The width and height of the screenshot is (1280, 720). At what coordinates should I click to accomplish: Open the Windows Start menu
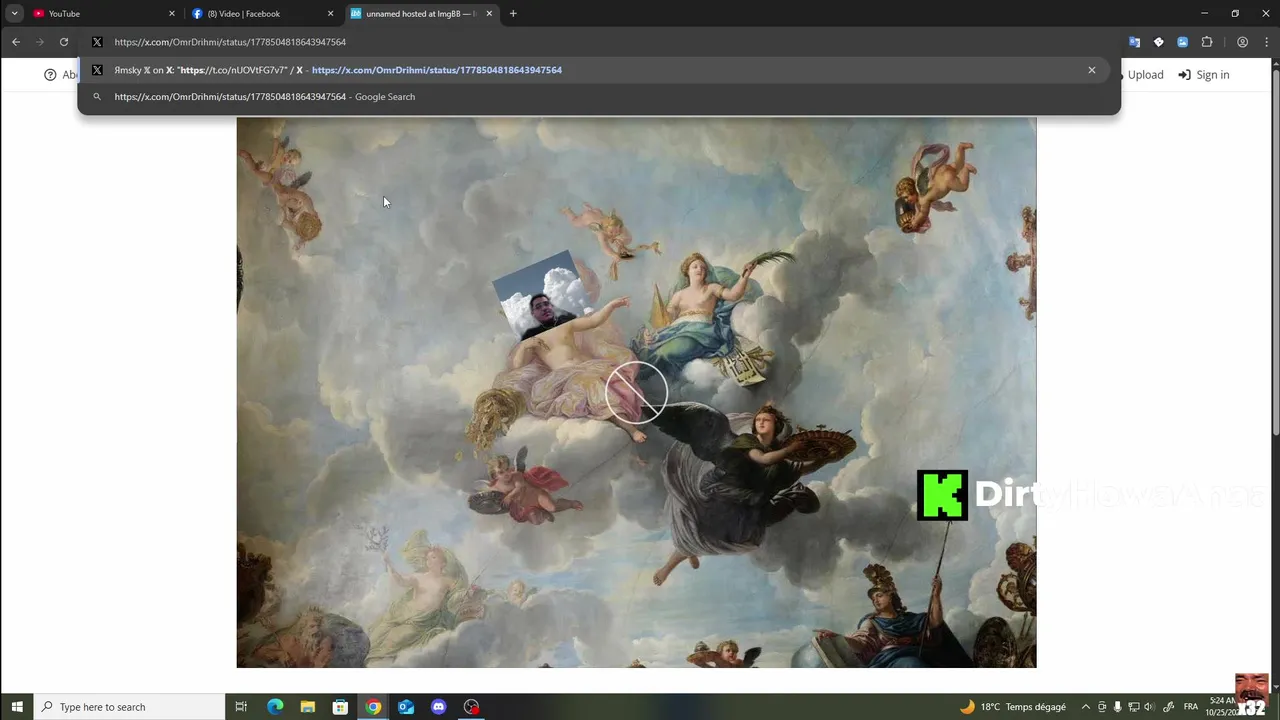tap(17, 707)
